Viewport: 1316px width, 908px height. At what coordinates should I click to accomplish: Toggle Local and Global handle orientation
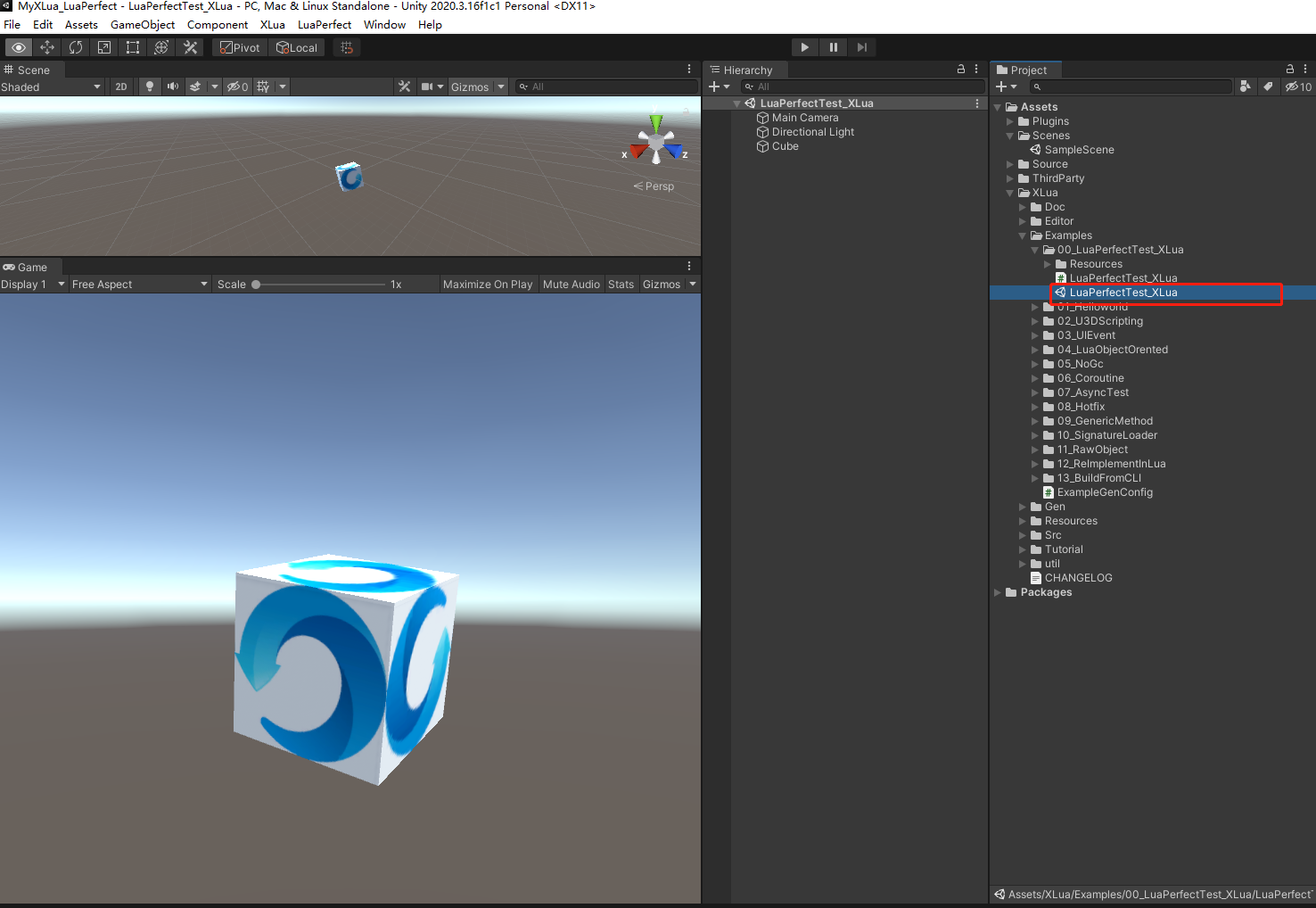(x=297, y=47)
